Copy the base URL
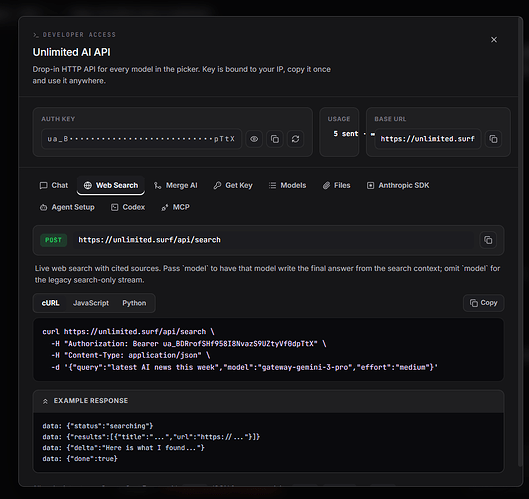 pos(493,139)
